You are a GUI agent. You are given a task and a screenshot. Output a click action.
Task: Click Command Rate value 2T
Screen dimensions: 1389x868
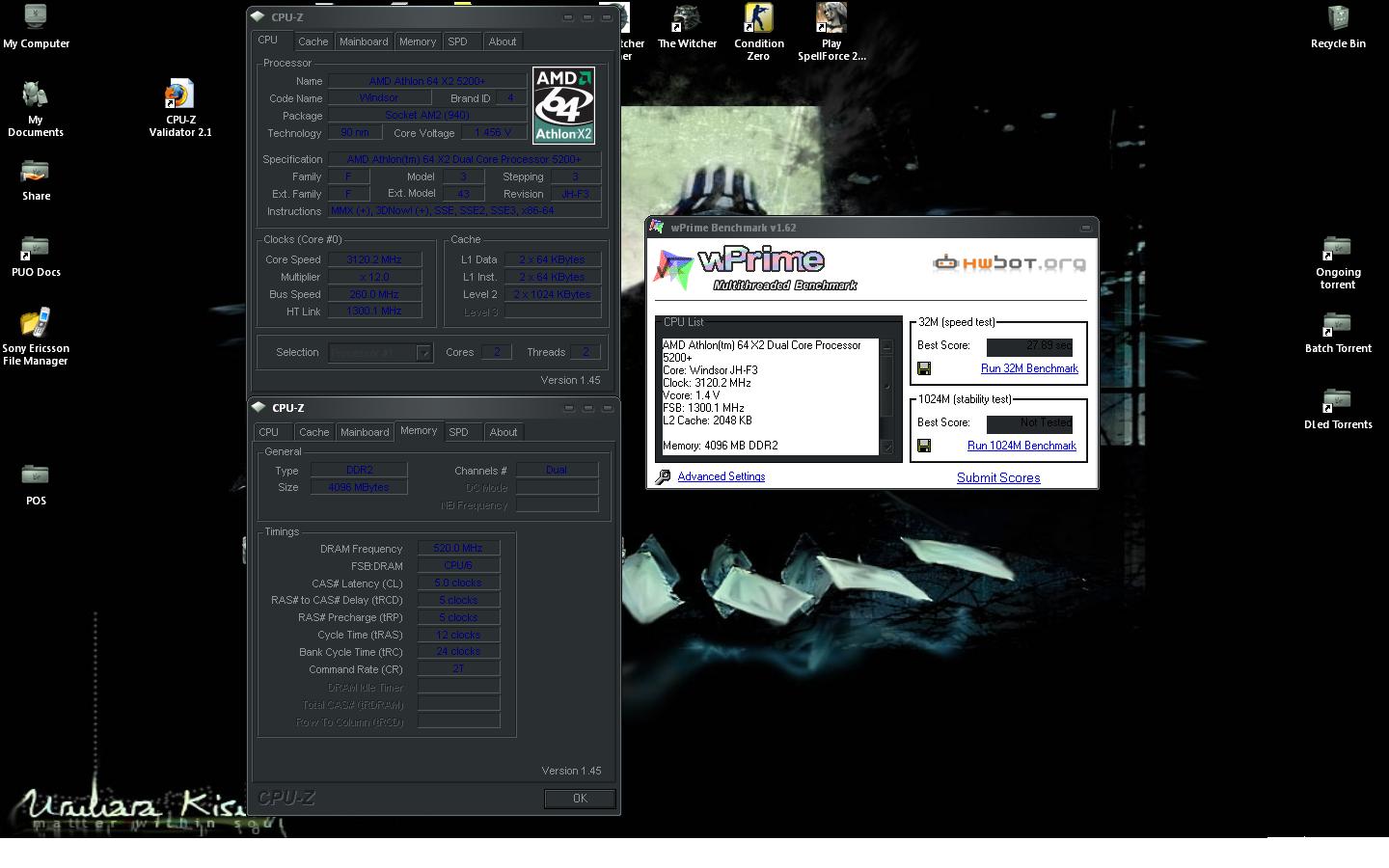coord(458,668)
